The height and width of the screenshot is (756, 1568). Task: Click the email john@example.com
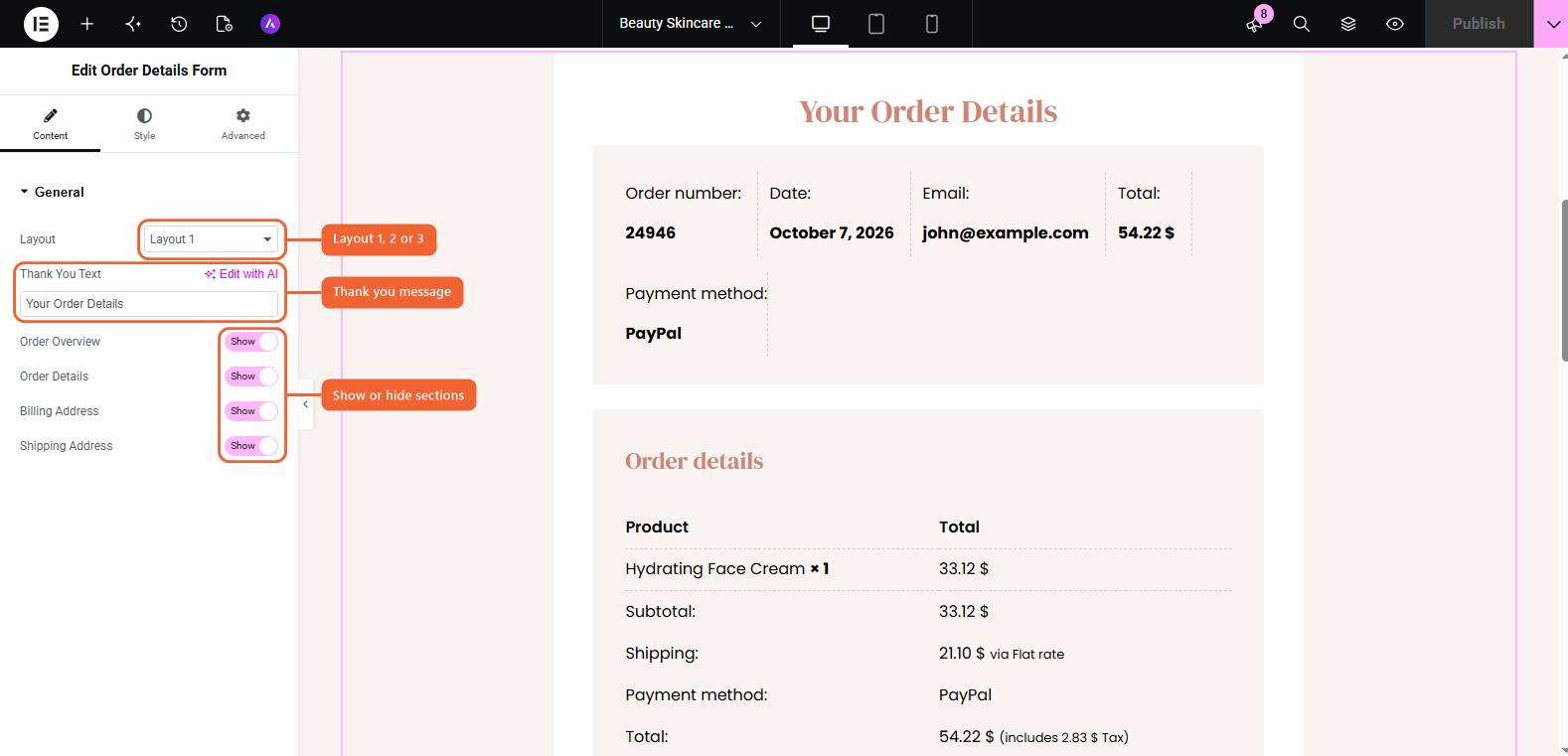pos(1006,232)
